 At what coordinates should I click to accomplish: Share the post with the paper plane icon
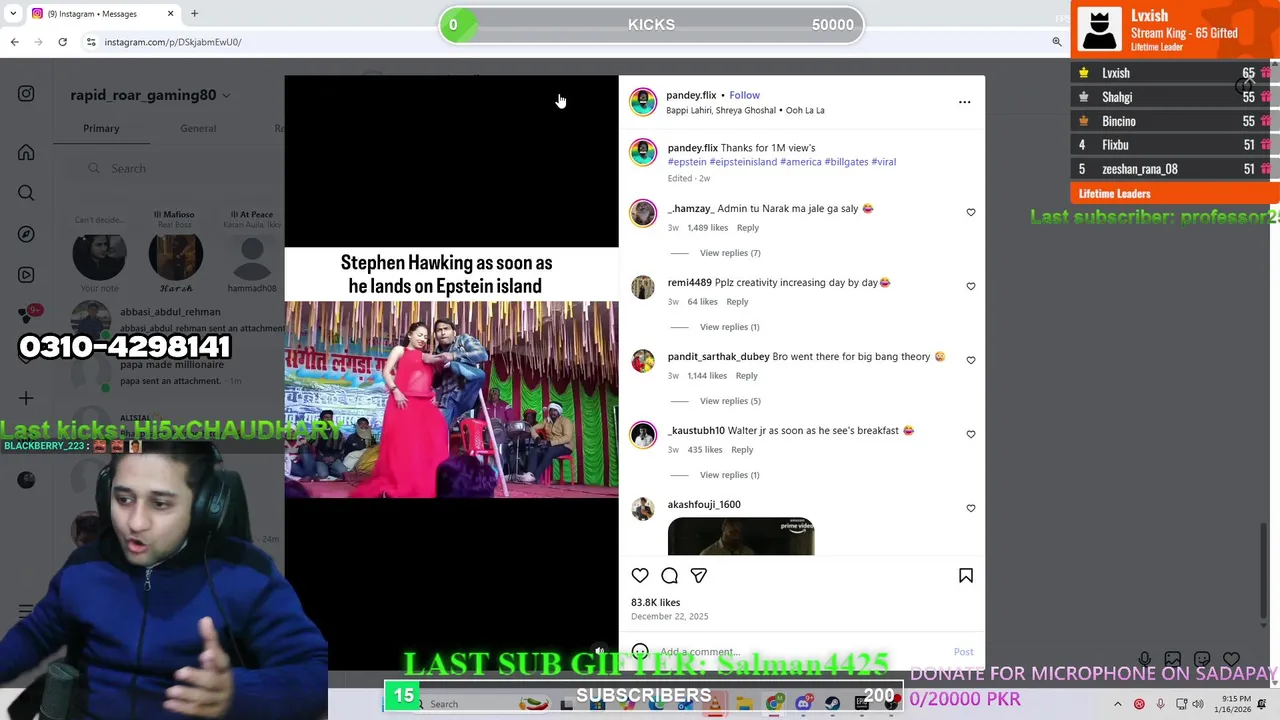698,575
